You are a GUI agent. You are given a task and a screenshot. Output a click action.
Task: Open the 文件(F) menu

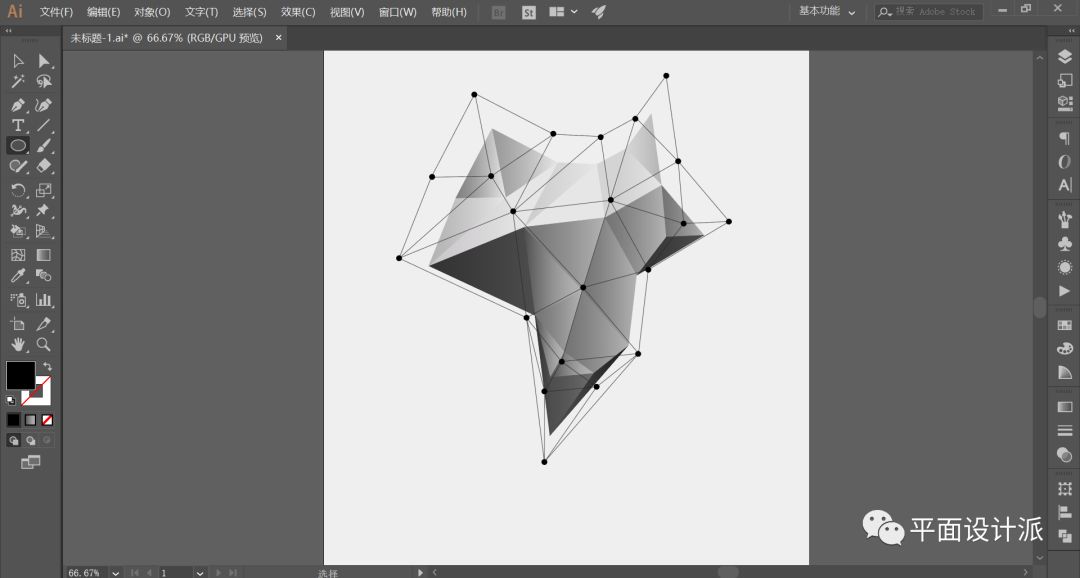tap(56, 12)
